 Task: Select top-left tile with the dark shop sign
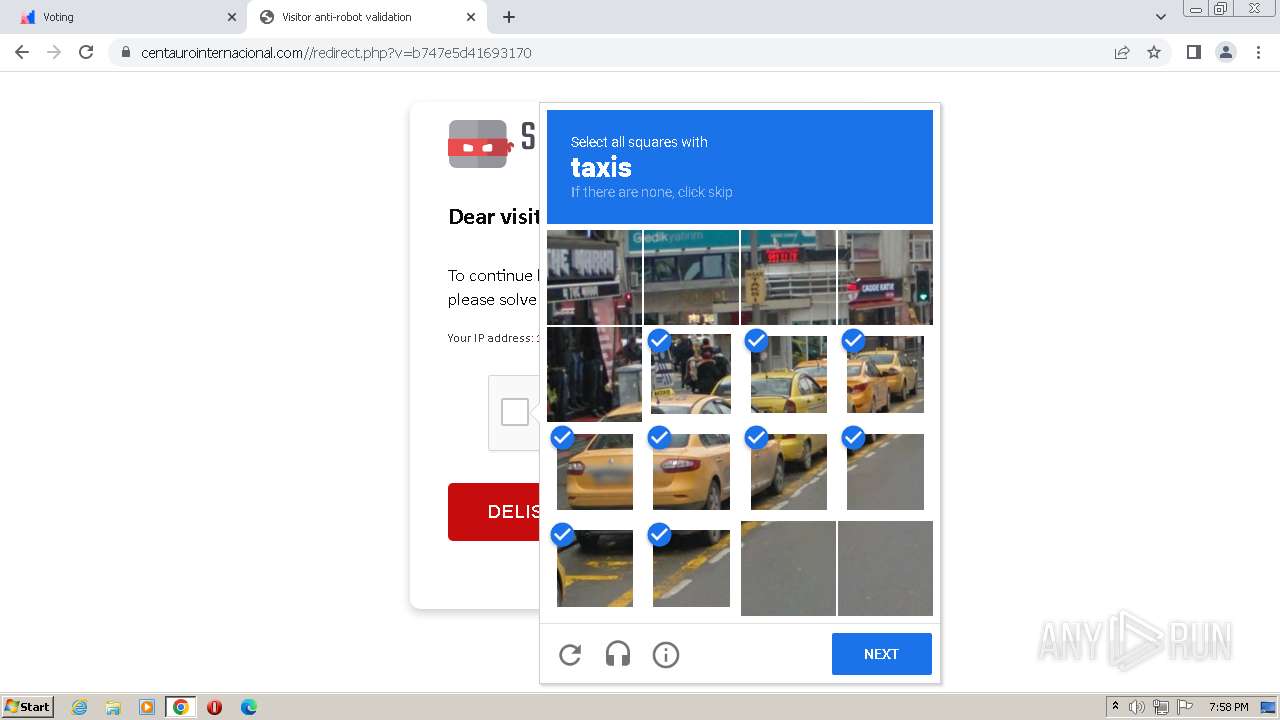point(594,277)
